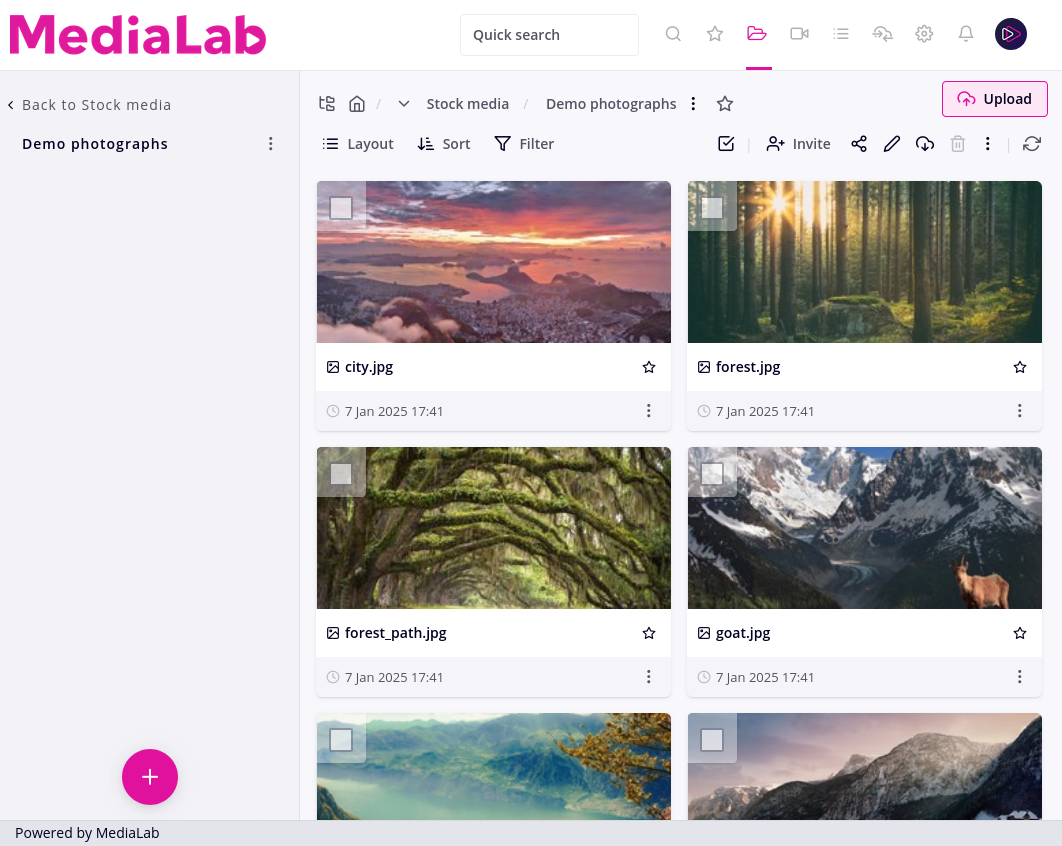
Task: Open the Sort menu
Action: 444,144
